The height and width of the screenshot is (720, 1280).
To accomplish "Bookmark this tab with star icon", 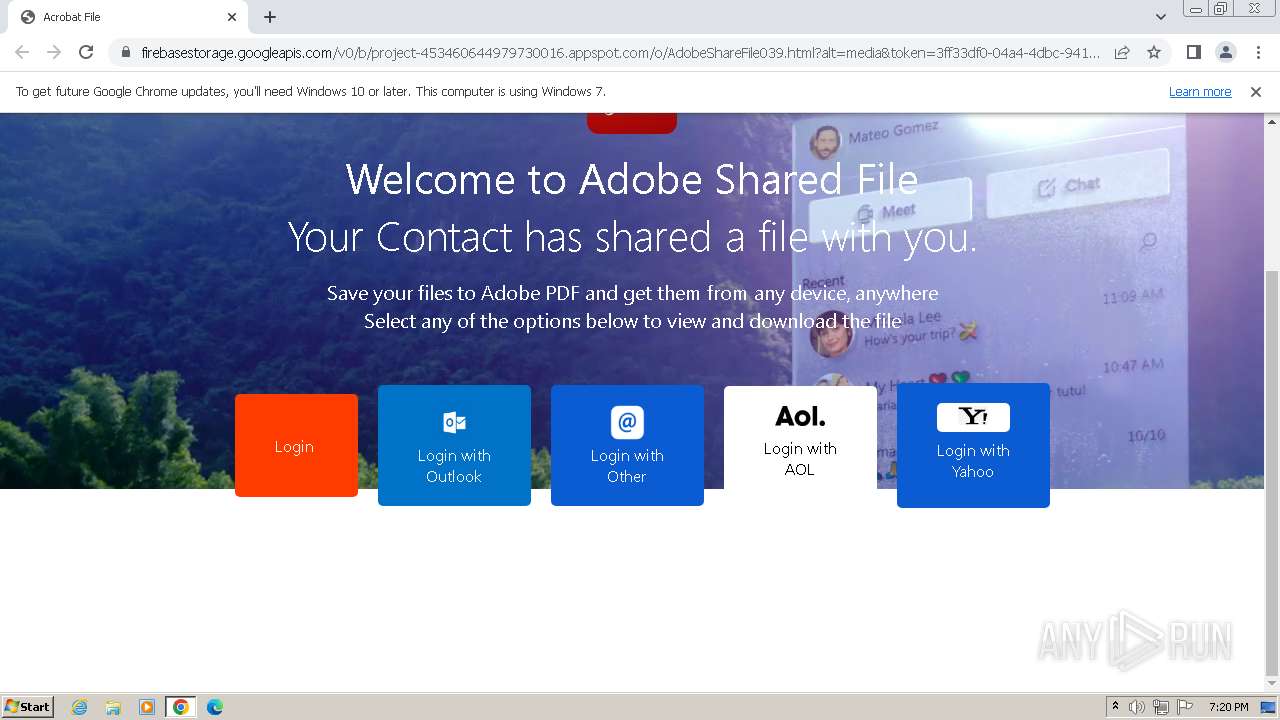I will point(1154,52).
